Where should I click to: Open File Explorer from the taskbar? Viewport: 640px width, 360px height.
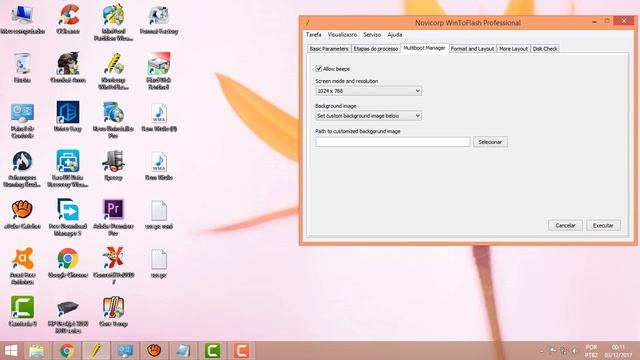[36, 351]
